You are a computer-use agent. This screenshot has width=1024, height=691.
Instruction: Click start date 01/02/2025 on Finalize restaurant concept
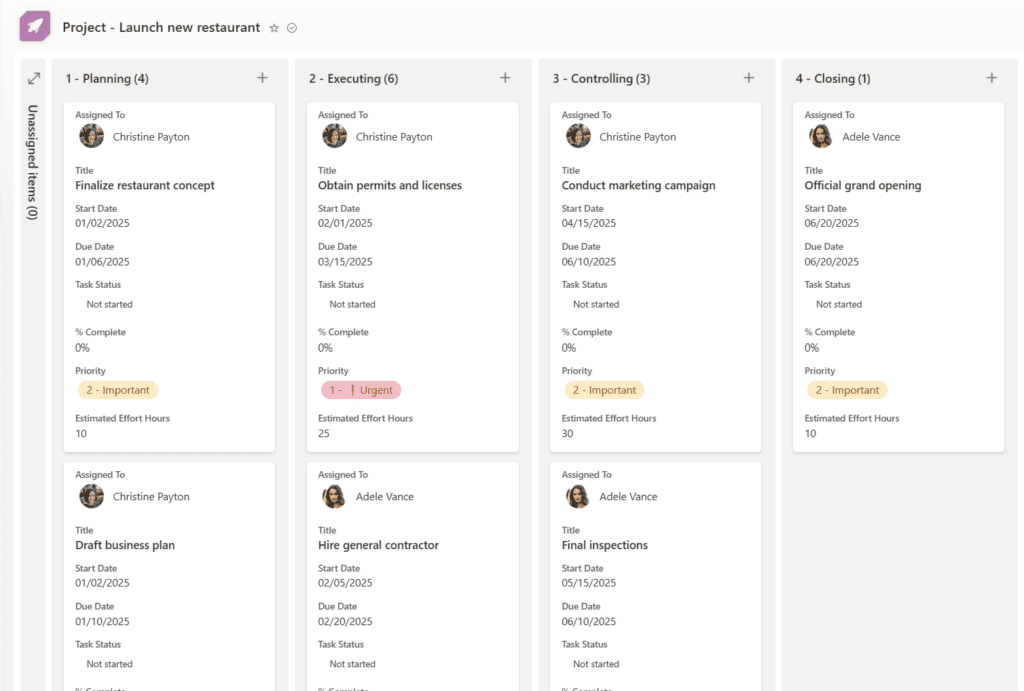103,223
